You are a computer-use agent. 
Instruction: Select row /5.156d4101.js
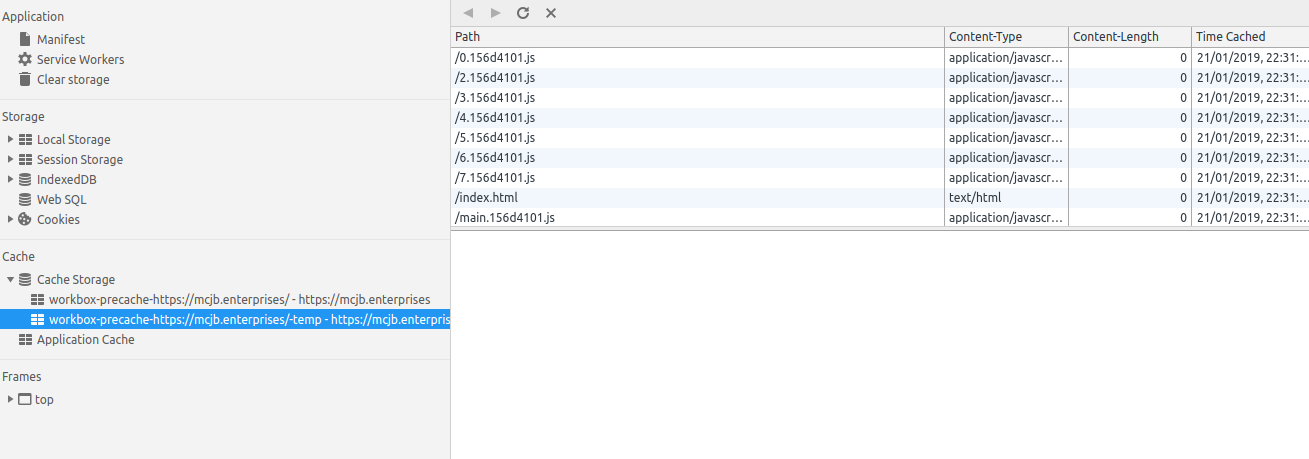880,137
